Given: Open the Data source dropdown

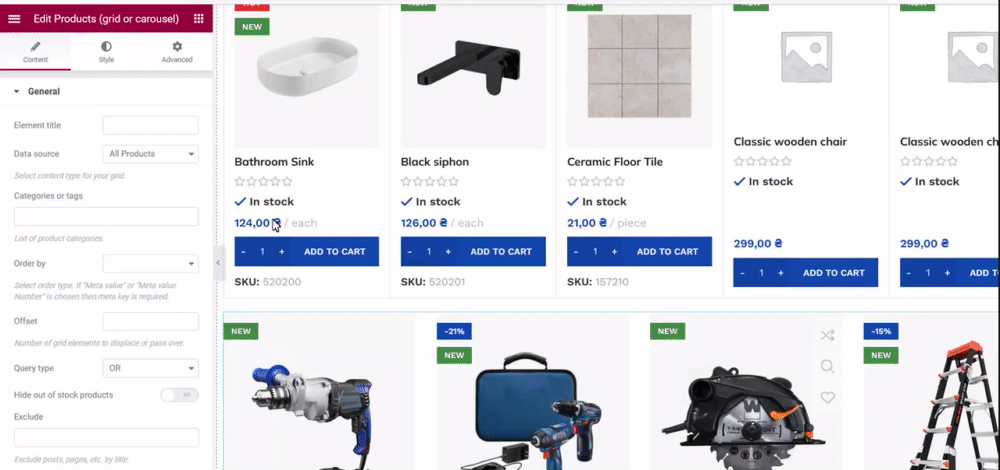Looking at the screenshot, I should (151, 154).
